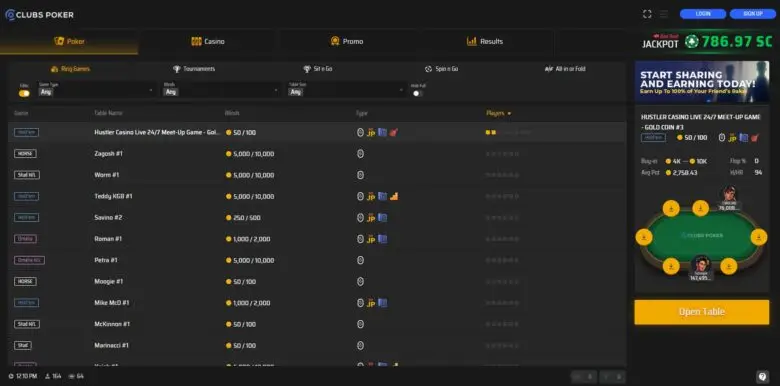Click timer icon in Moogie #1 row
780x386 pixels.
tap(361, 282)
